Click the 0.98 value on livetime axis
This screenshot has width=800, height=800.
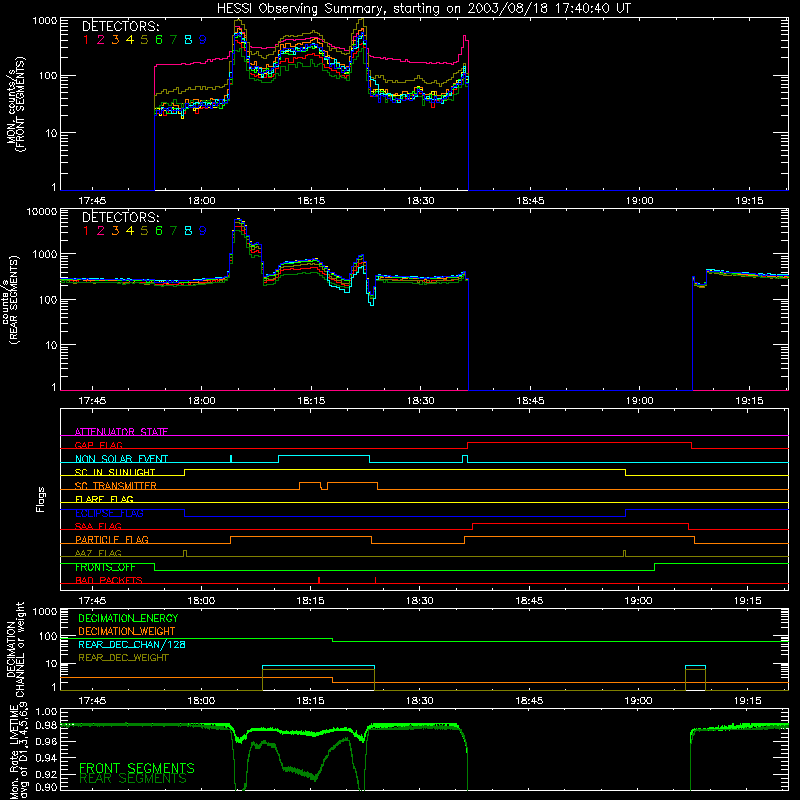click(46, 725)
